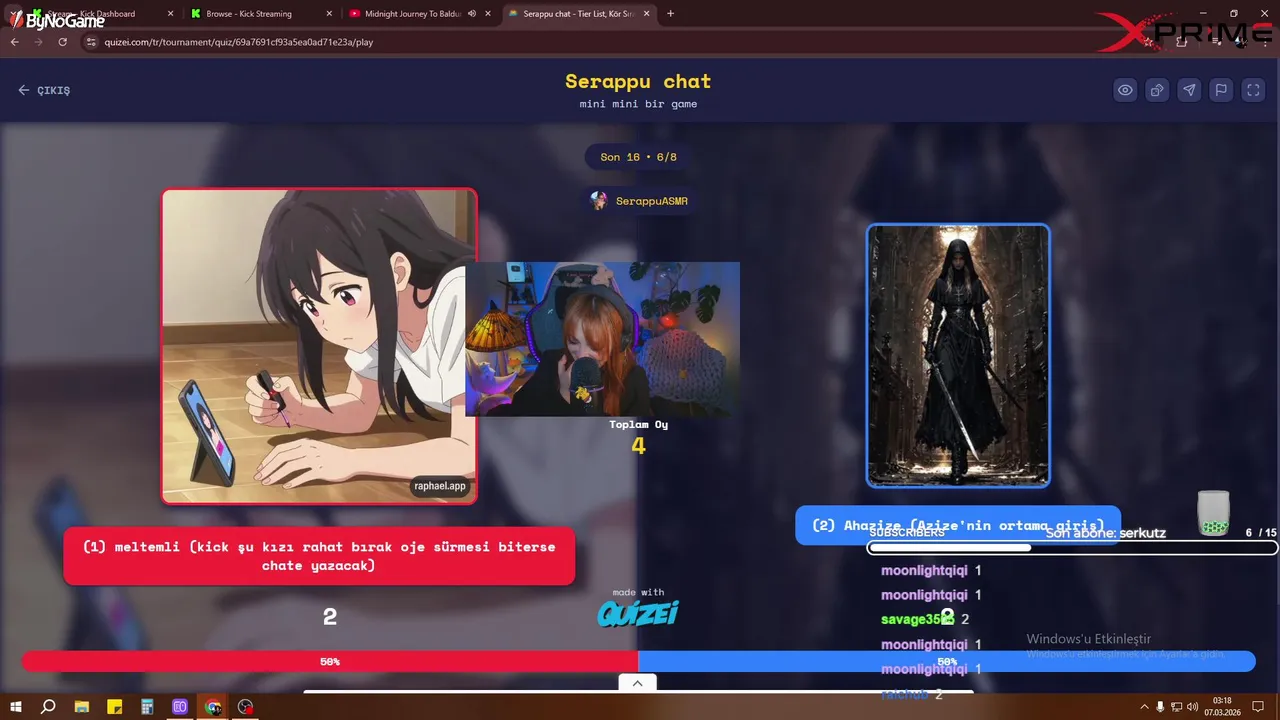The image size is (1280, 720).
Task: Open the SerappuASMR creator chip
Action: (639, 201)
